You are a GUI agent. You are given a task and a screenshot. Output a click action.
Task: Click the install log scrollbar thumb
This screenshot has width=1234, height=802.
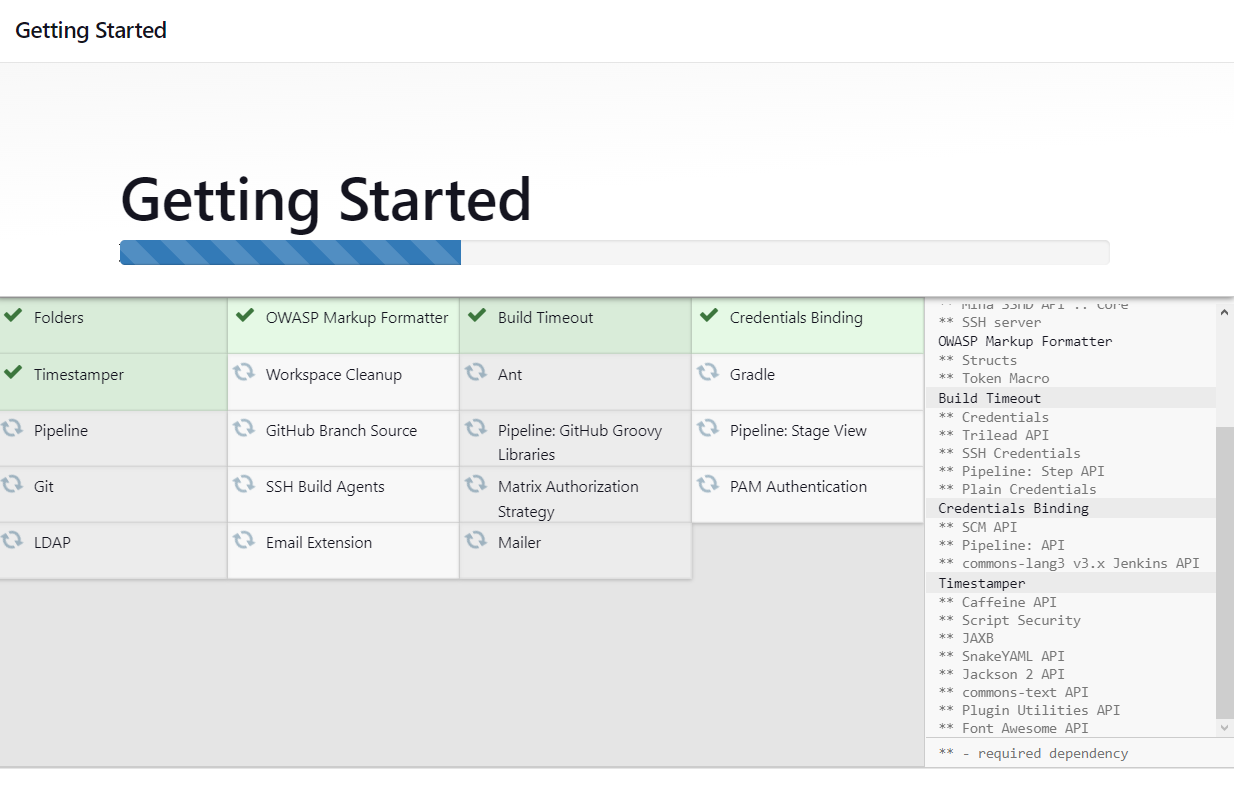1225,572
